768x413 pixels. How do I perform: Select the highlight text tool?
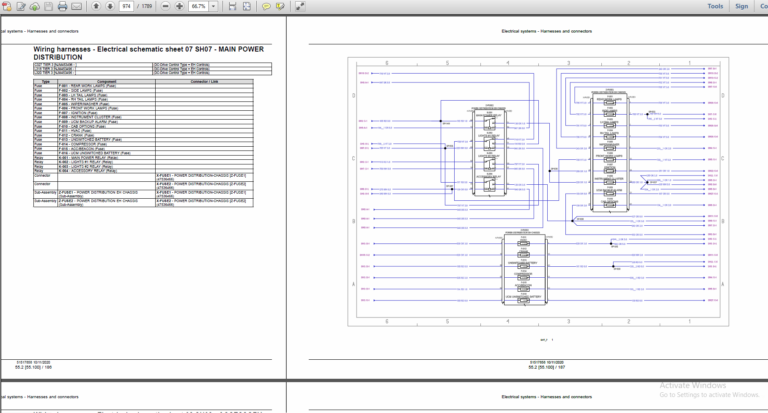coord(279,6)
